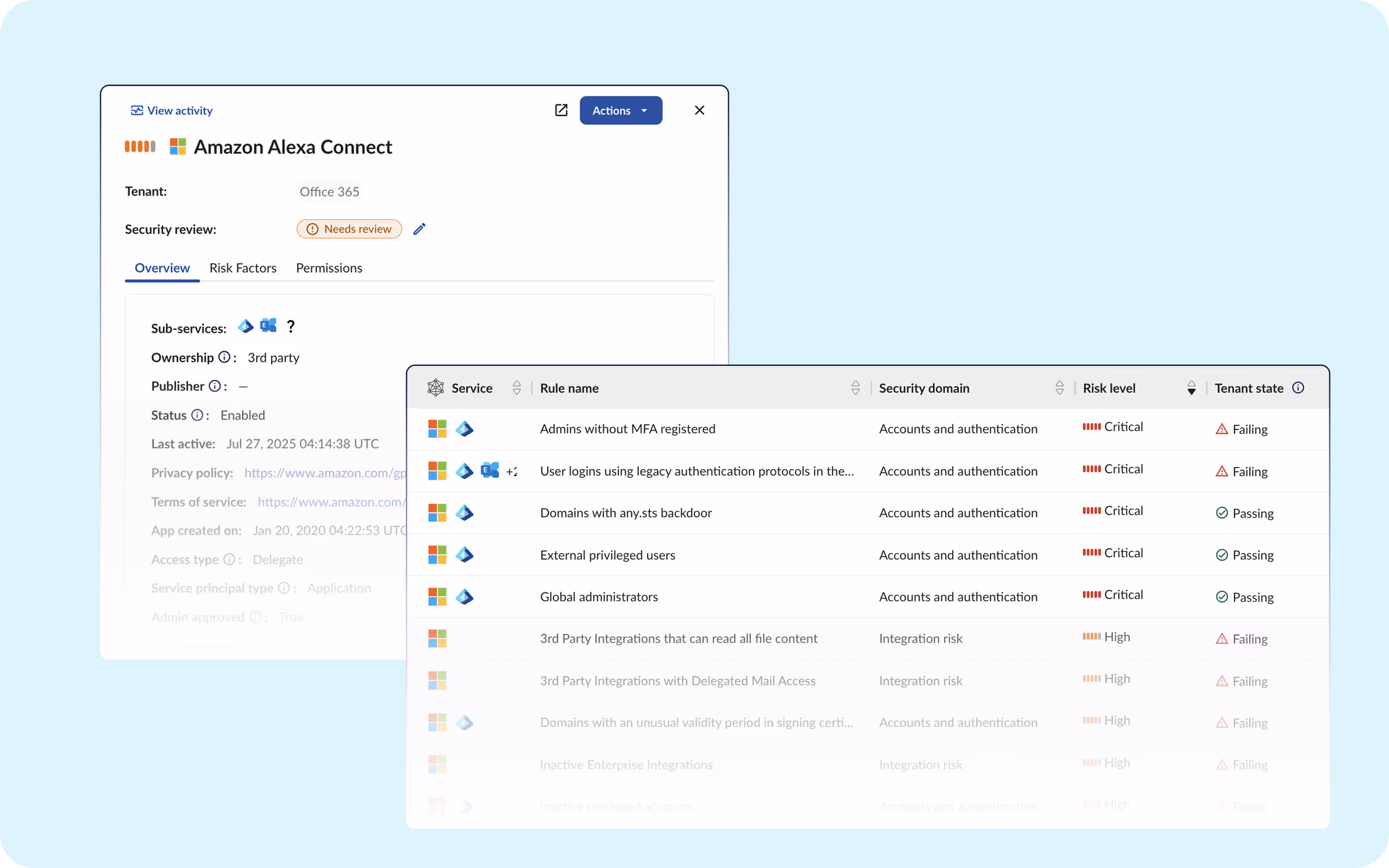The height and width of the screenshot is (868, 1389).
Task: Click High risk level for read all file content
Action: point(1106,637)
